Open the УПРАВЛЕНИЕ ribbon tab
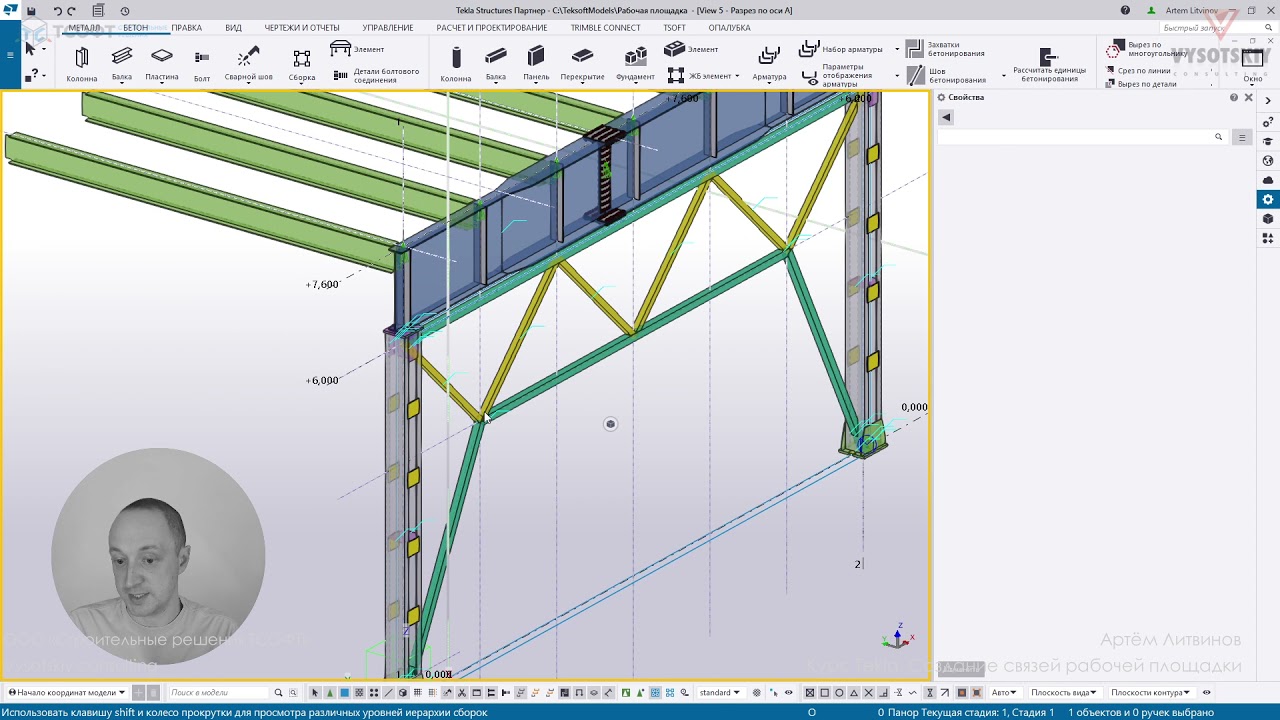 click(x=388, y=28)
